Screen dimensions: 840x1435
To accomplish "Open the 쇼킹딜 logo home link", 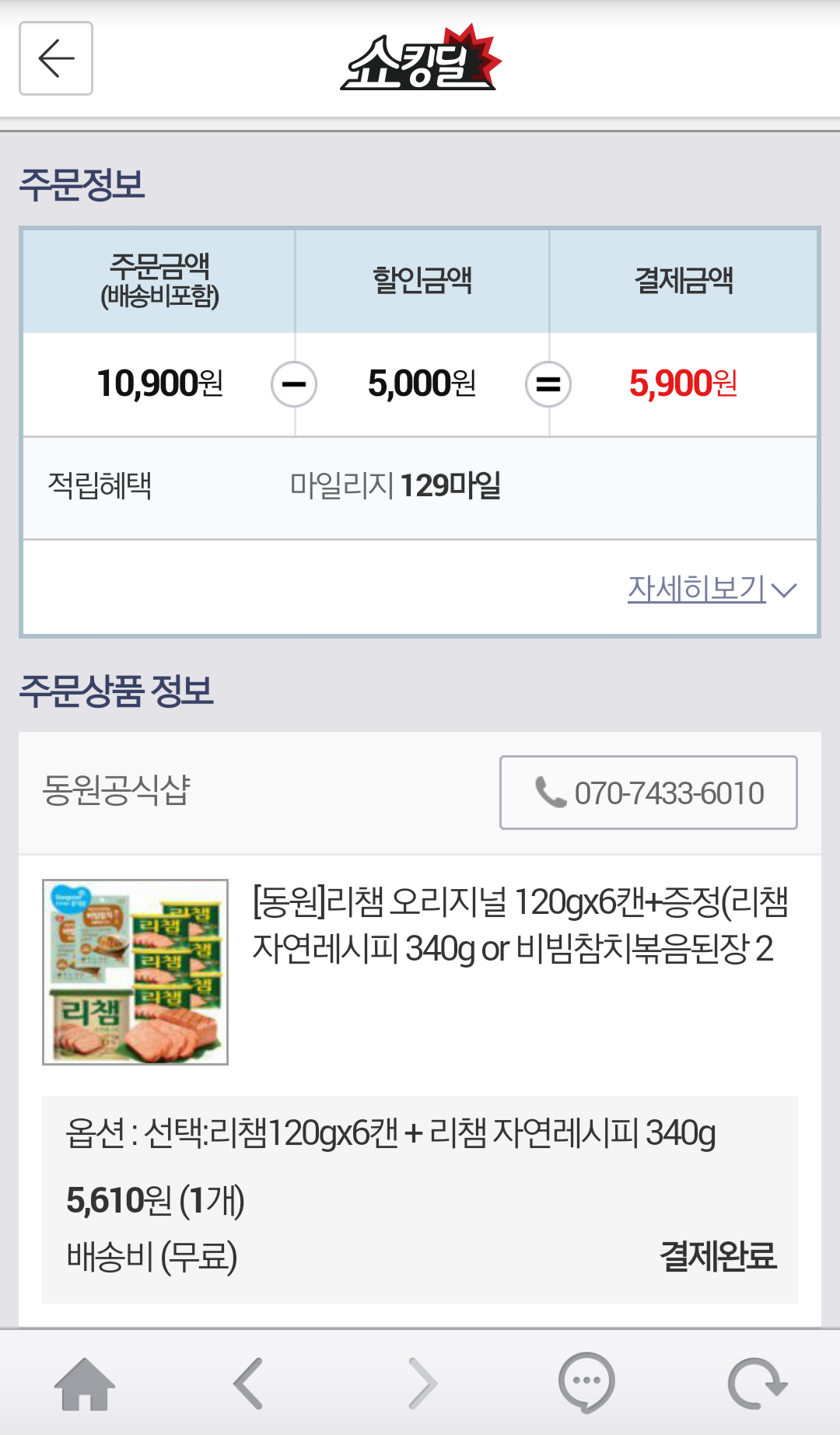I will (421, 58).
